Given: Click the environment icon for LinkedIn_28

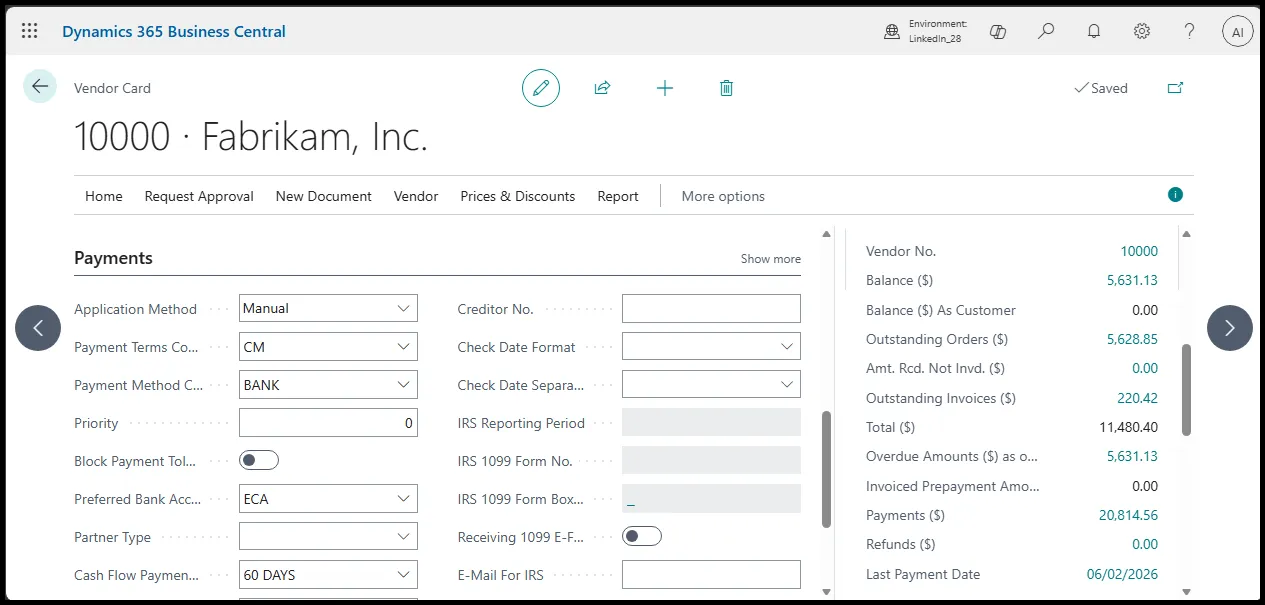Looking at the screenshot, I should (892, 32).
